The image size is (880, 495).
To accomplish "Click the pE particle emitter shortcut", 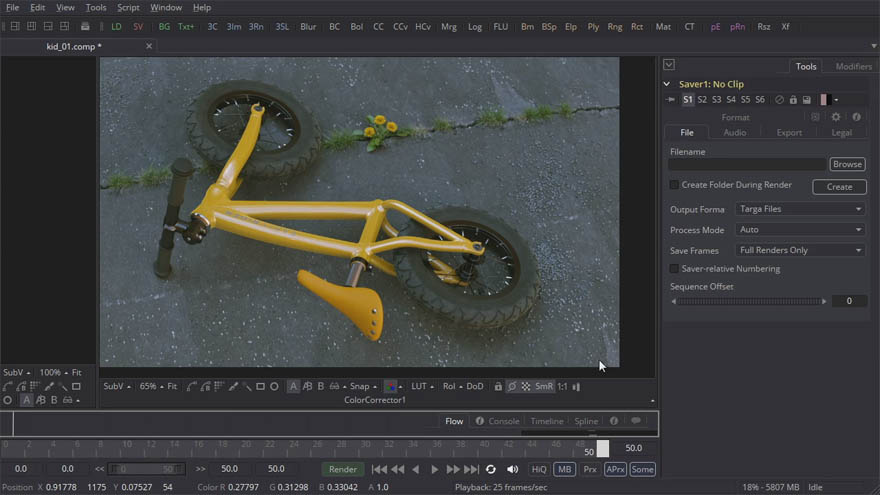I will click(x=715, y=26).
